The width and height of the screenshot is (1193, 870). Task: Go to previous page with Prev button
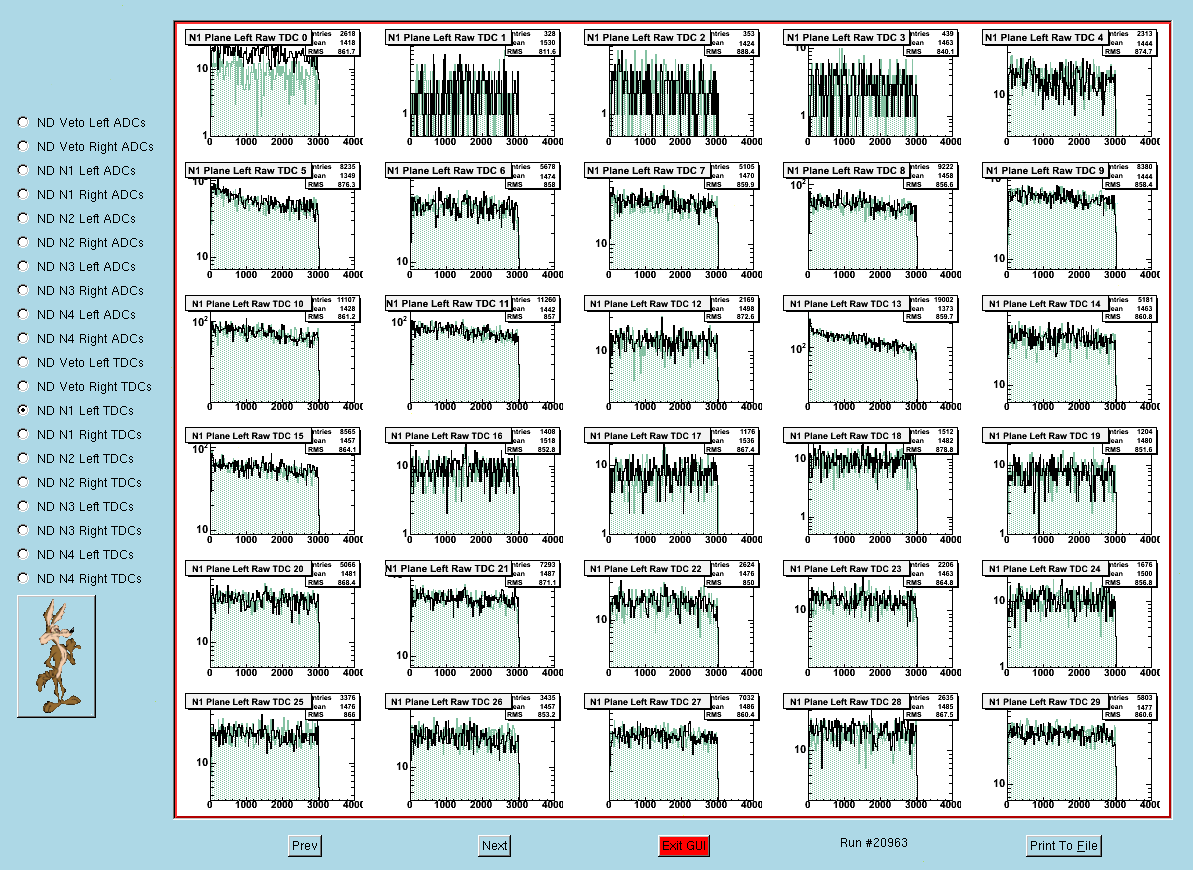[x=305, y=846]
